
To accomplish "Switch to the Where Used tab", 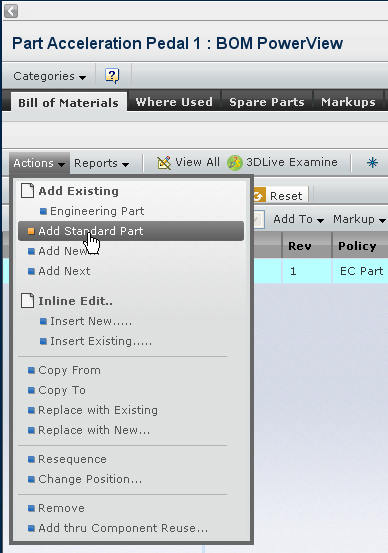I will pos(174,102).
